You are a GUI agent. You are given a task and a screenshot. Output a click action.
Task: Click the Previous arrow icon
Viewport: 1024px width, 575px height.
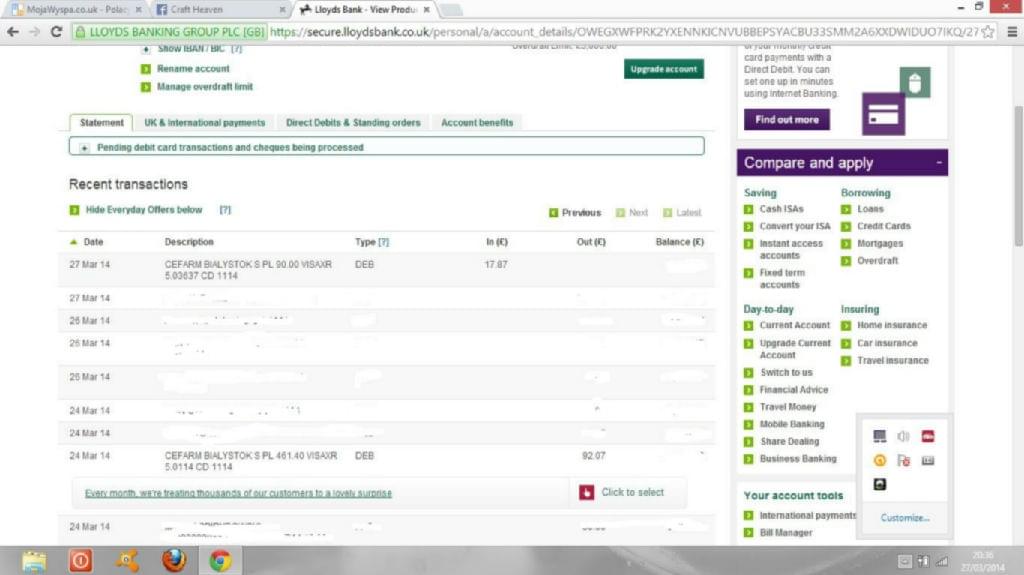coord(553,212)
